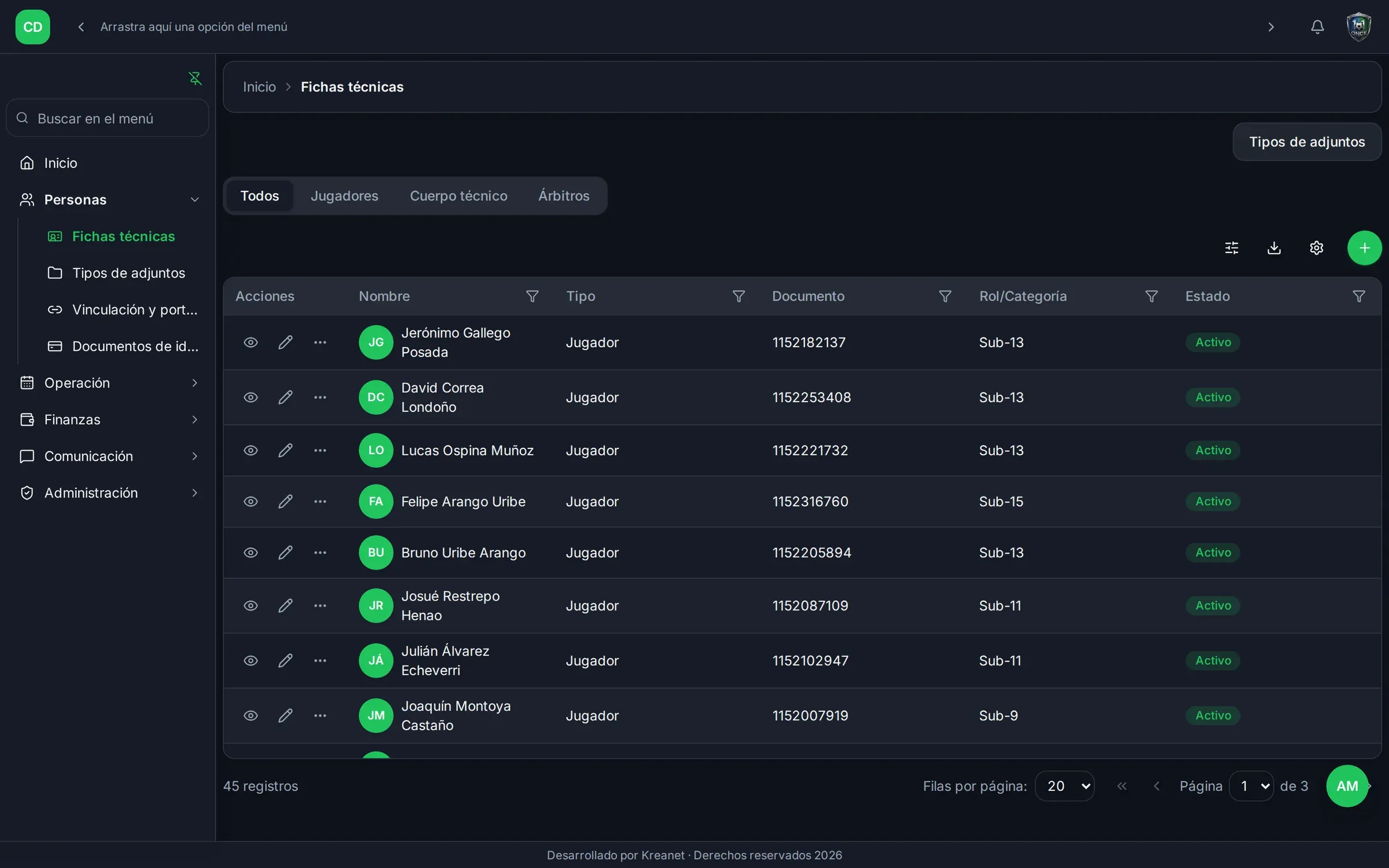
Task: Expand the Operación menu section
Action: click(x=109, y=383)
